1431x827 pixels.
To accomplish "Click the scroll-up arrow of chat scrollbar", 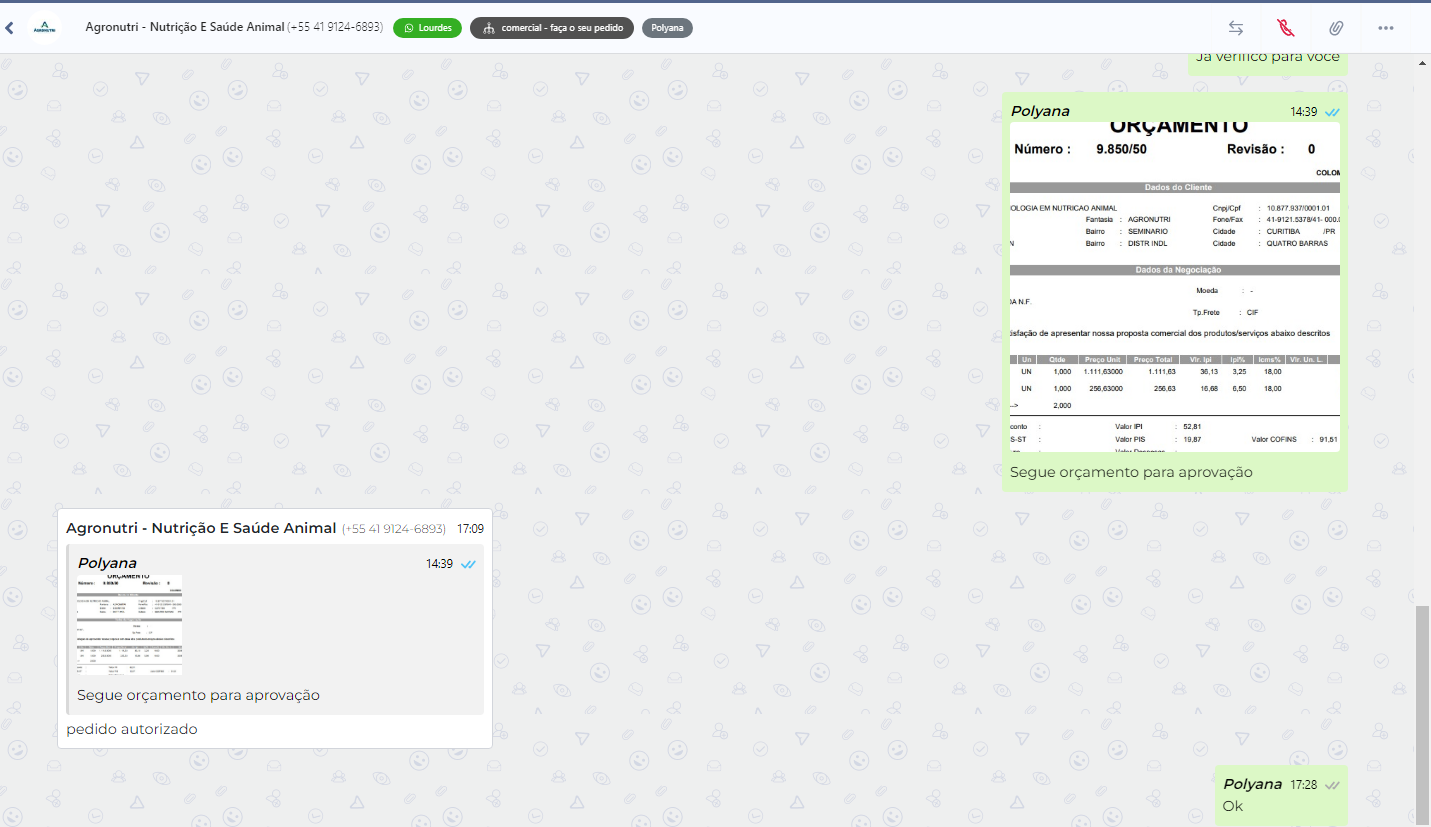I will click(x=1422, y=63).
